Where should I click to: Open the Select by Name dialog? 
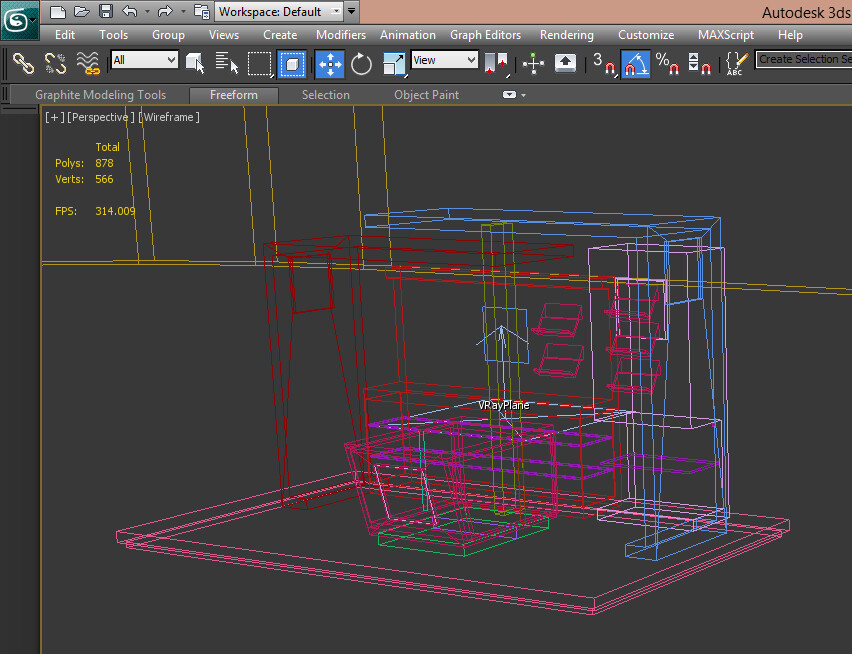tap(226, 64)
